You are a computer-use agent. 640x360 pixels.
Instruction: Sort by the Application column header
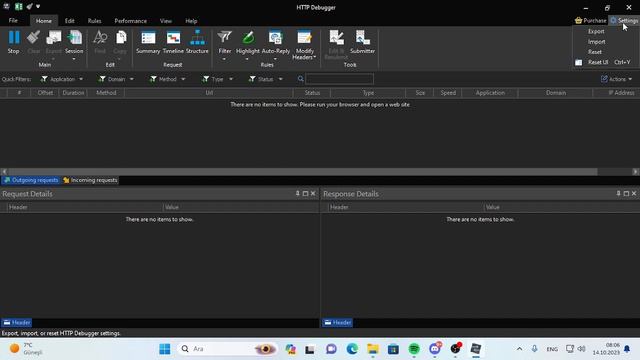[490, 93]
